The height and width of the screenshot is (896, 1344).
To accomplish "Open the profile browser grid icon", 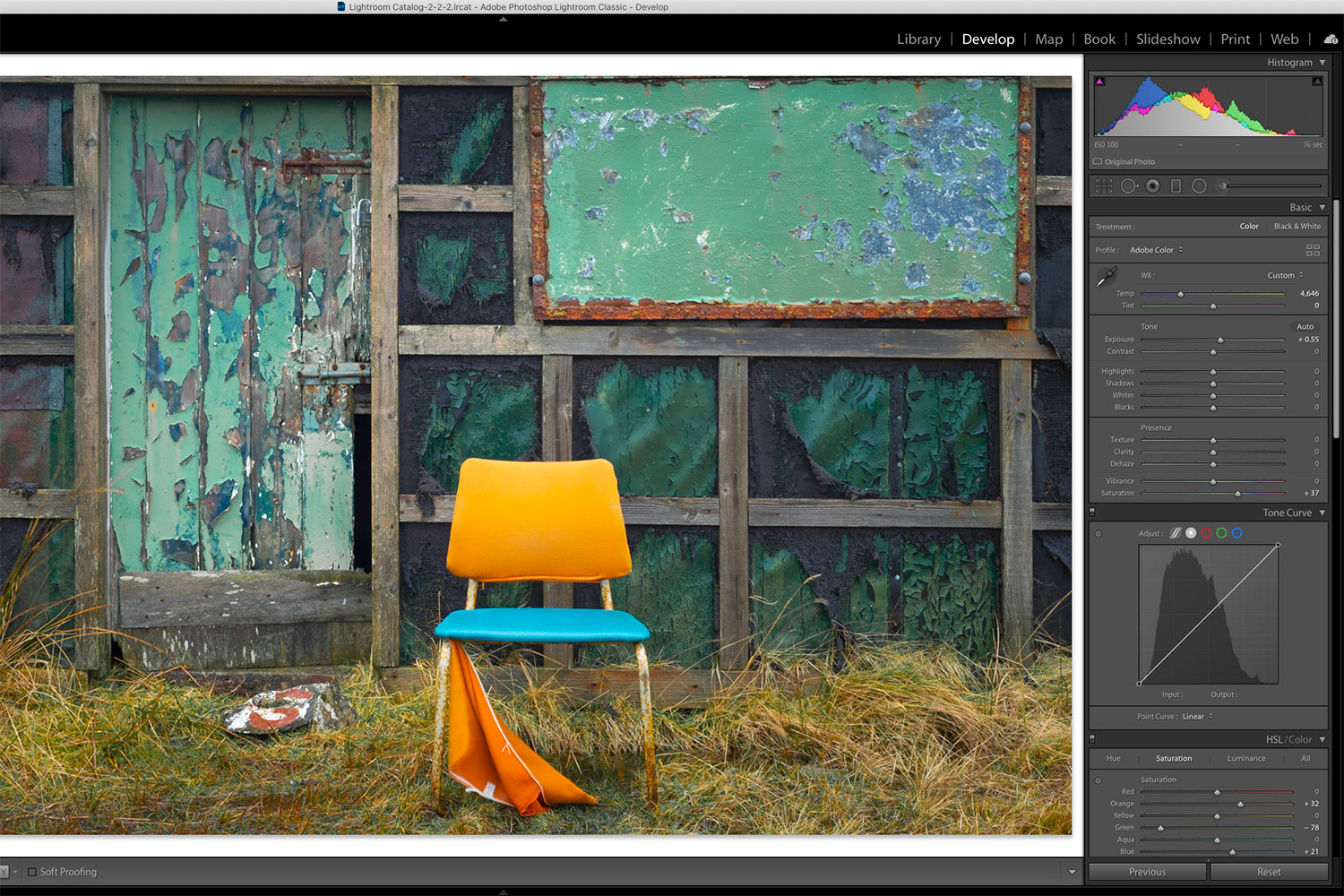I will coord(1313,251).
